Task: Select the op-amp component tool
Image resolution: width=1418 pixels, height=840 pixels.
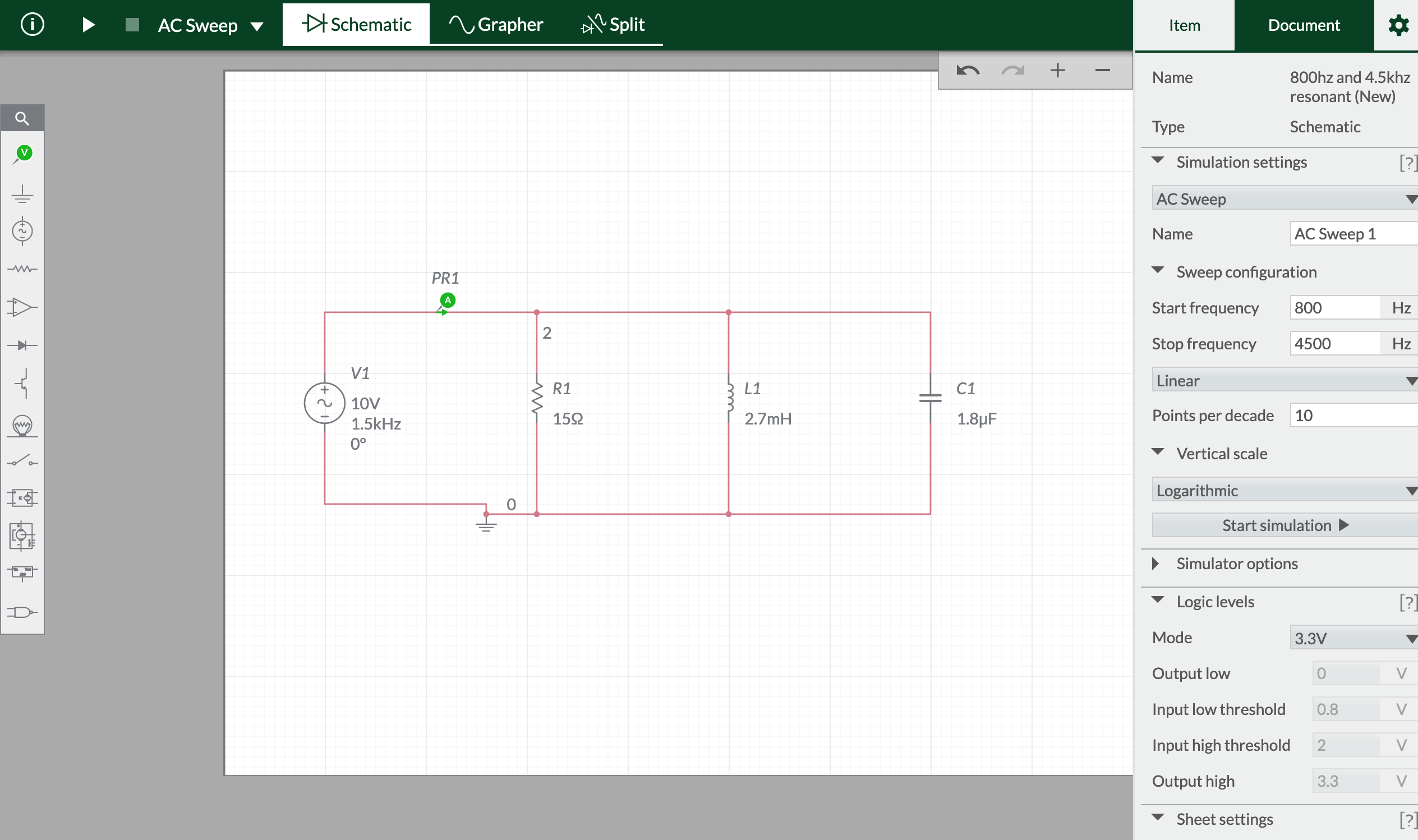Action: click(x=22, y=307)
